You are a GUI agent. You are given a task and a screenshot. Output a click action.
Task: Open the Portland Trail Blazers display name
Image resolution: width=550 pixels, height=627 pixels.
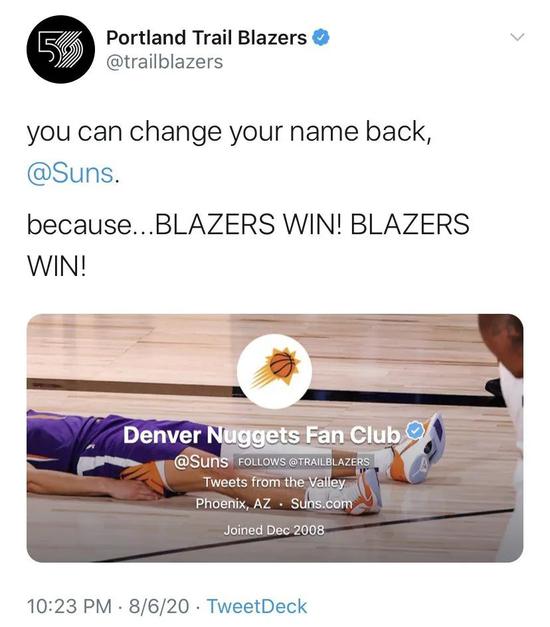[x=206, y=38]
